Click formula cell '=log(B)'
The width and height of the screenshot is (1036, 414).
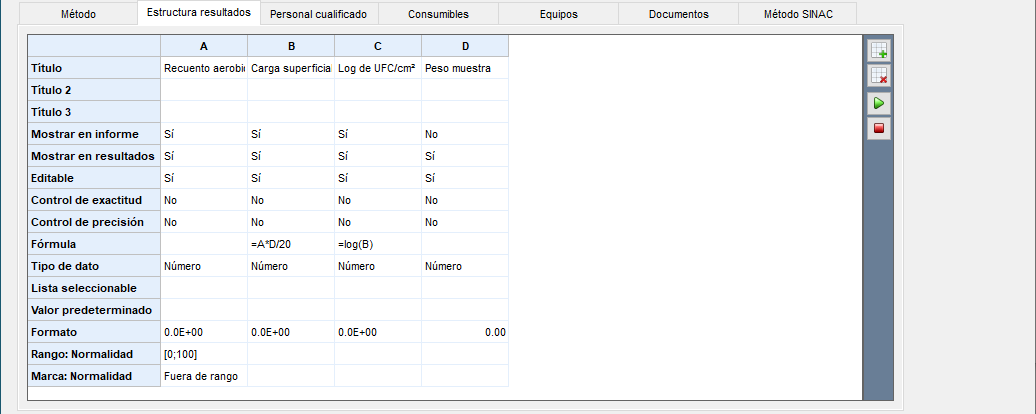pos(378,244)
